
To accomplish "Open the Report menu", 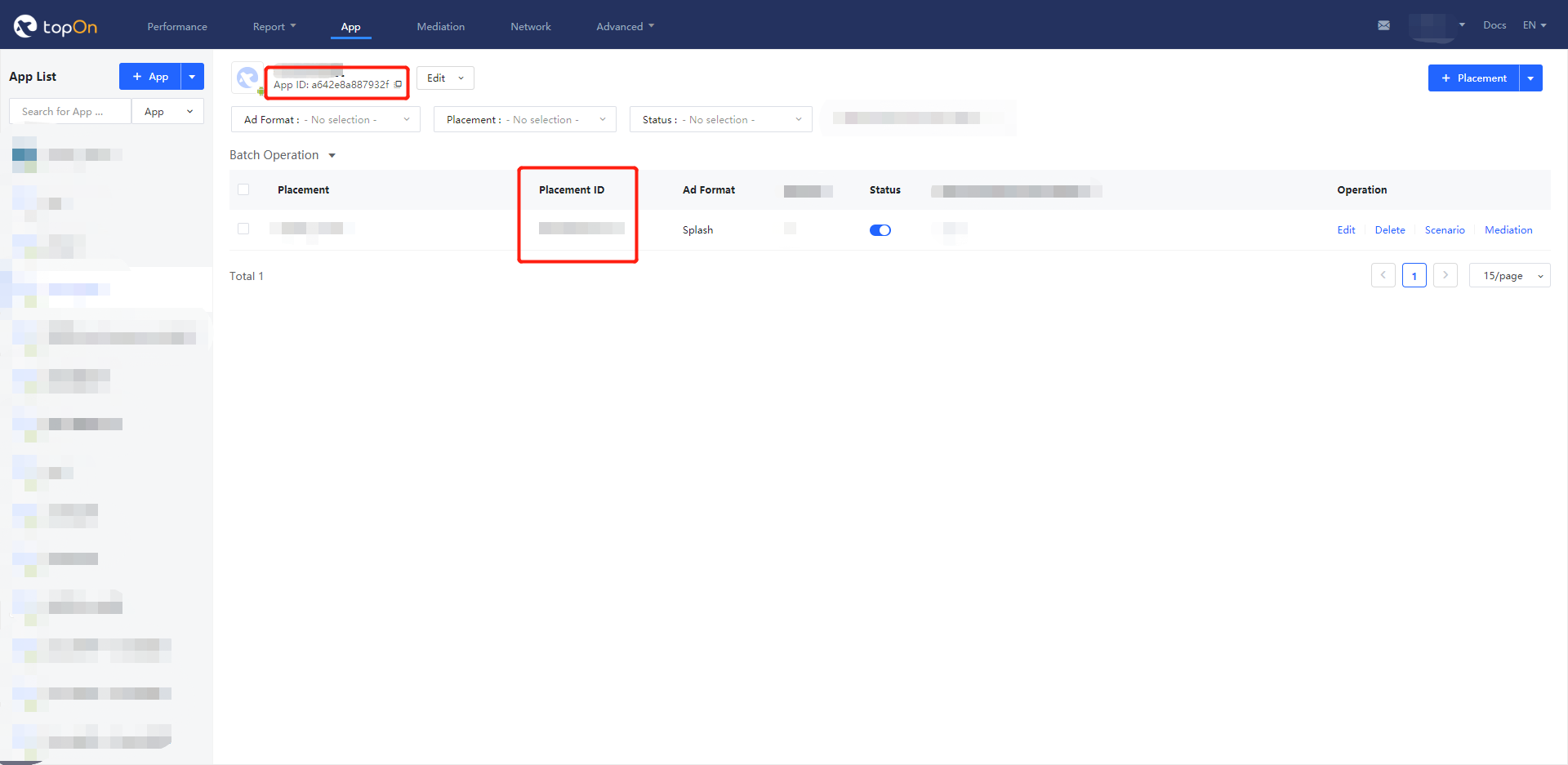I will pyautogui.click(x=274, y=26).
